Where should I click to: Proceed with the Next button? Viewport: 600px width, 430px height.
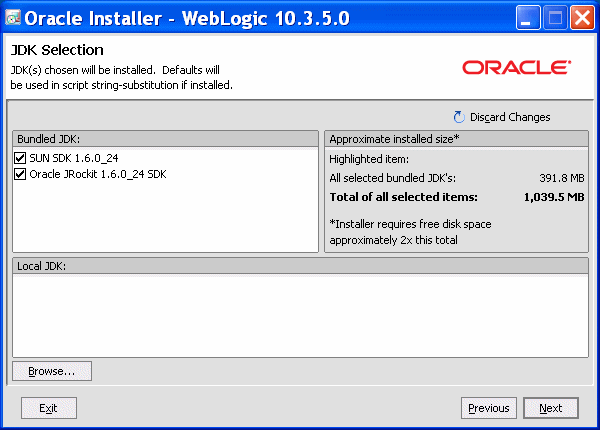click(551, 408)
